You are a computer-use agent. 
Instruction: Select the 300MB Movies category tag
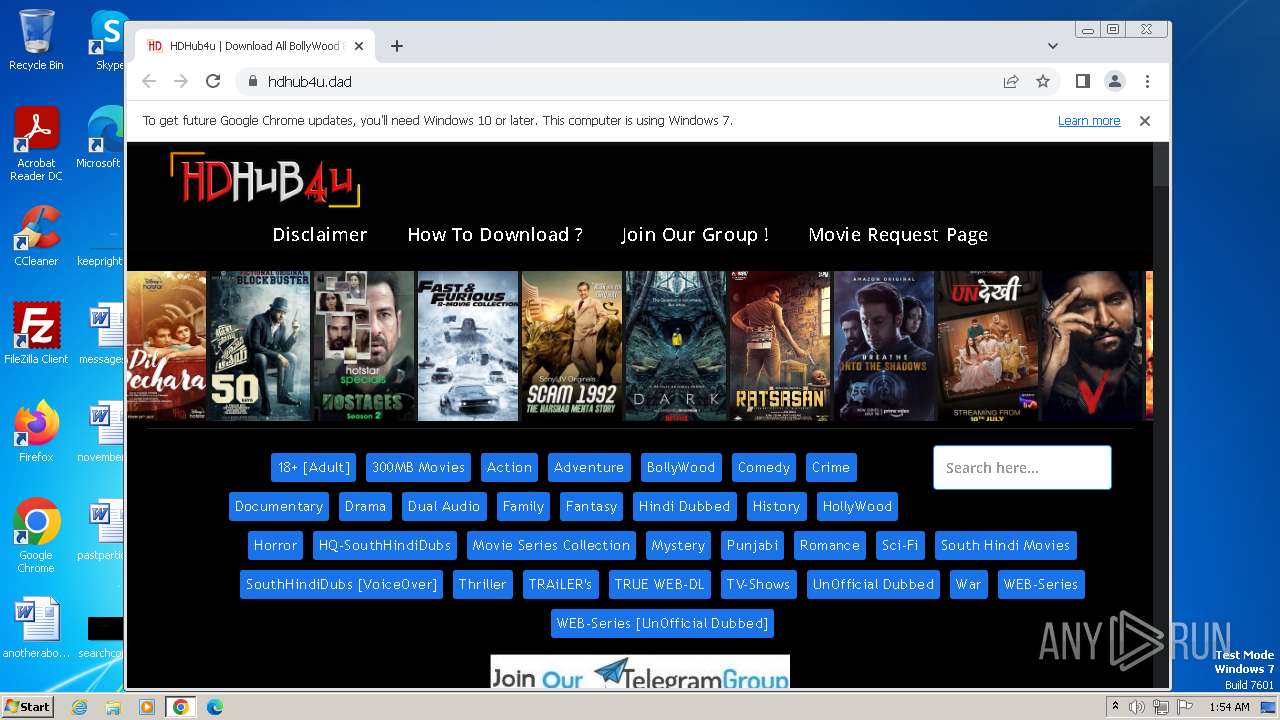(418, 467)
